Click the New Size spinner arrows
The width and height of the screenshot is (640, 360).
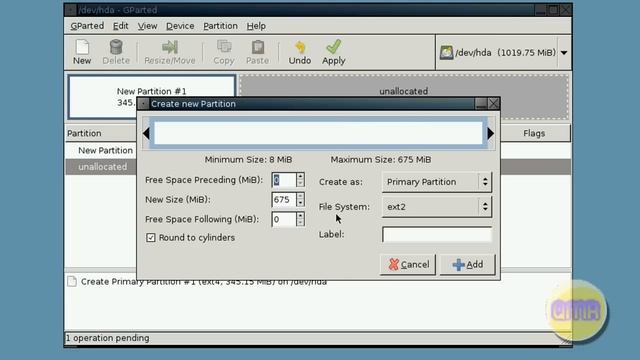[300, 200]
